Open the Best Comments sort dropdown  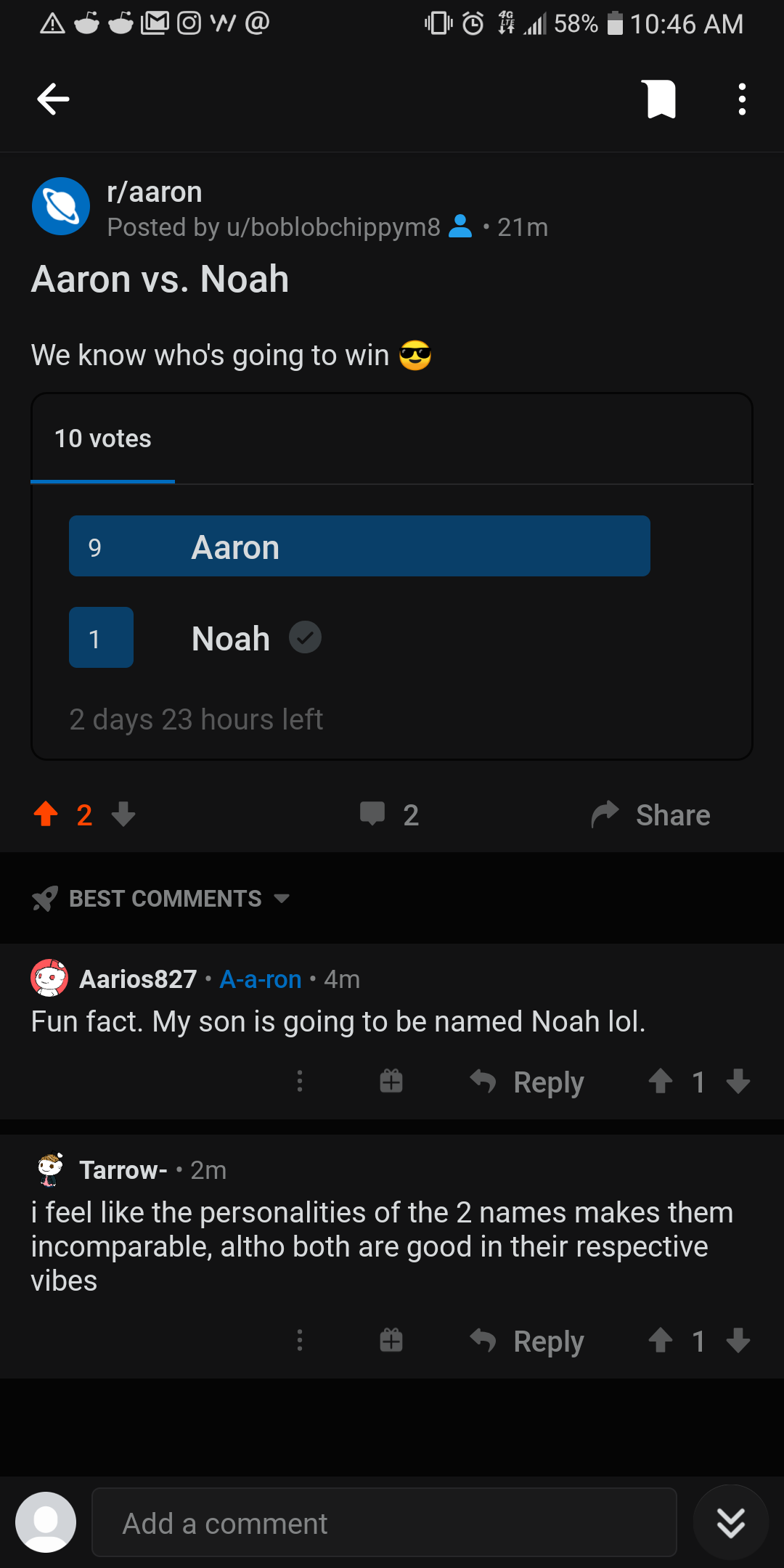click(161, 899)
